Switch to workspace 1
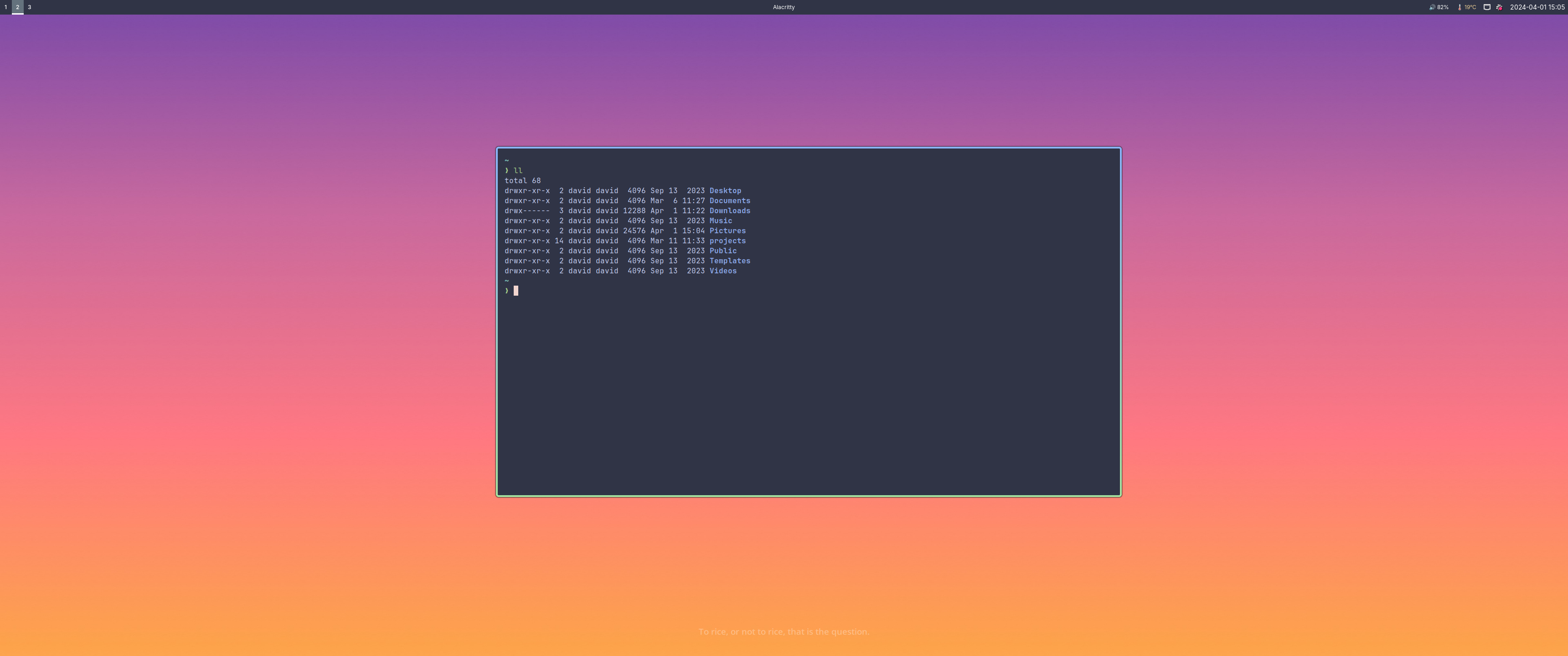 point(6,7)
